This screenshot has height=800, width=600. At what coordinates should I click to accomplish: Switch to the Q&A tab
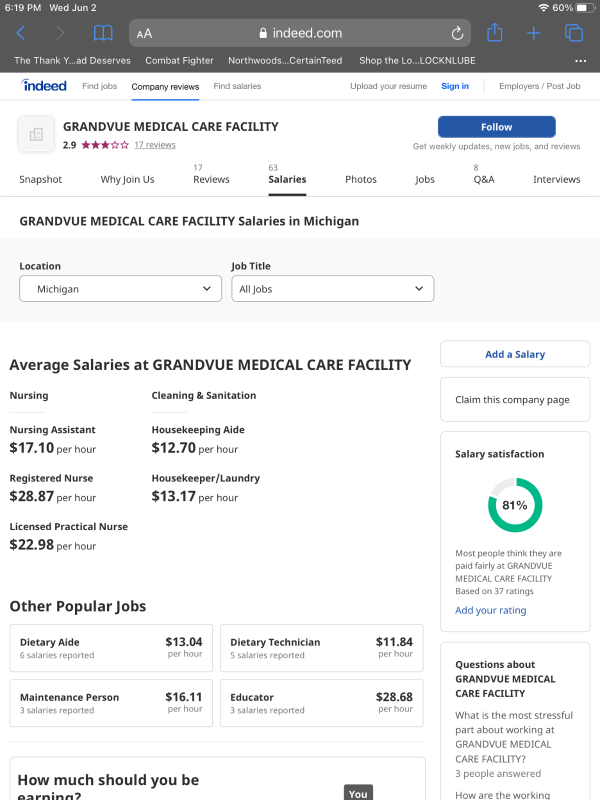coord(484,180)
